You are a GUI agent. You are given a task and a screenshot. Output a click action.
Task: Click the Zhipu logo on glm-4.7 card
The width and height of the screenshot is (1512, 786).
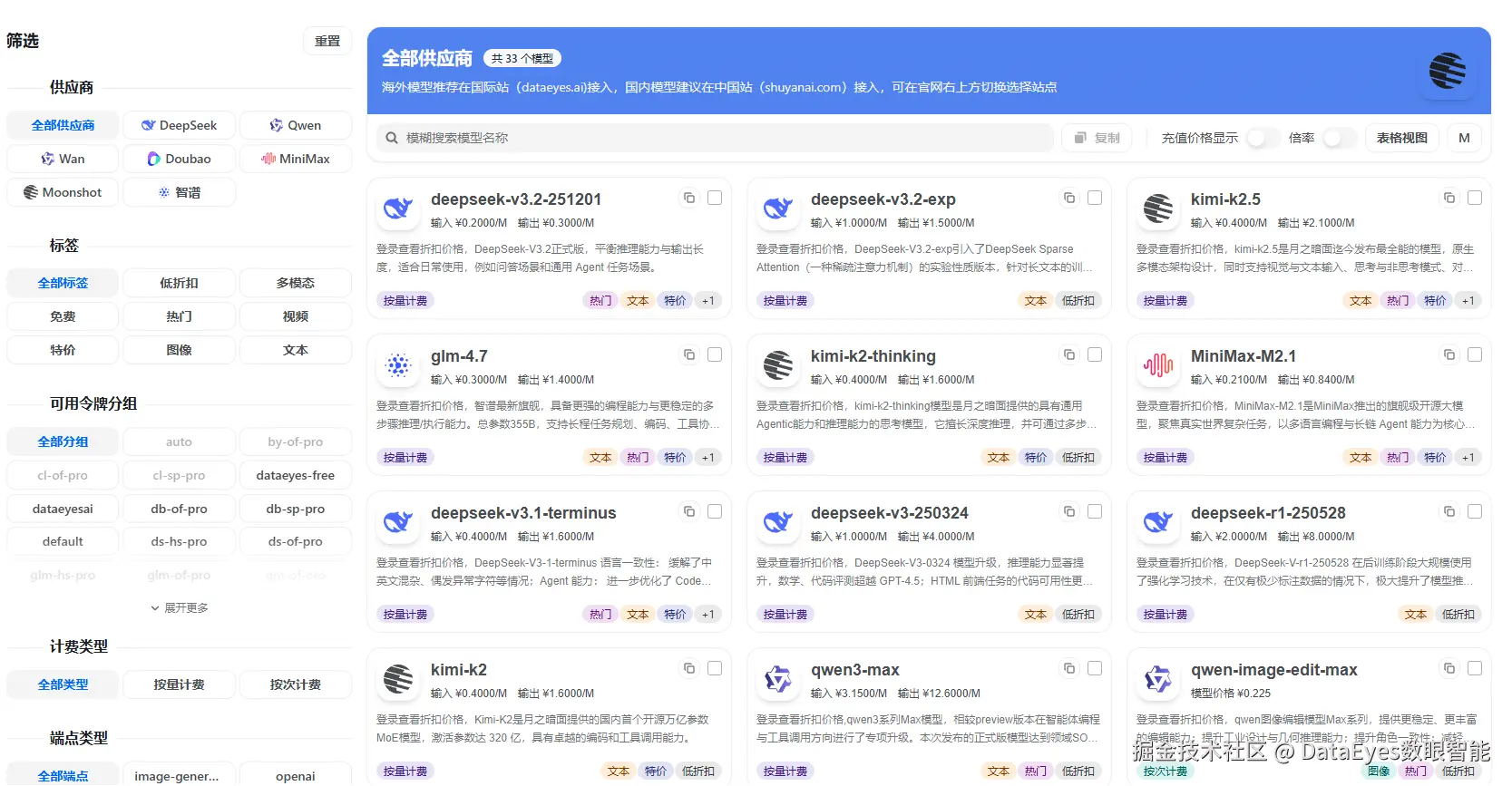tap(398, 365)
